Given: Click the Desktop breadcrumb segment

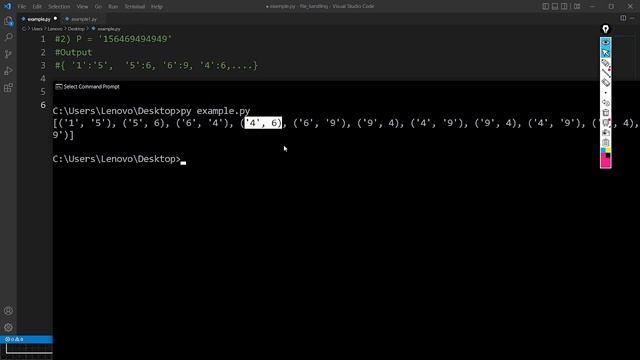Looking at the screenshot, I should (x=76, y=29).
